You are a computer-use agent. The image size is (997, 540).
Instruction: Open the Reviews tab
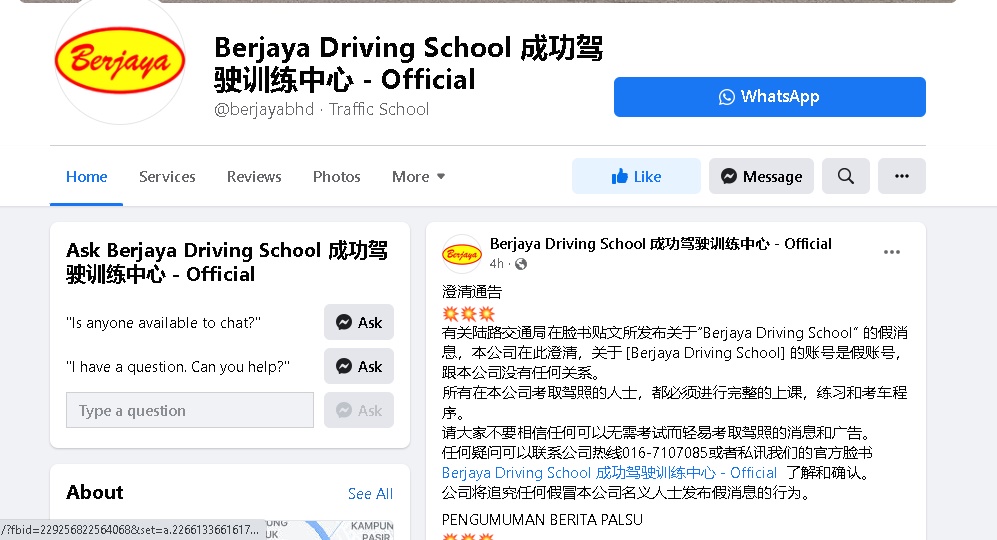(x=254, y=177)
